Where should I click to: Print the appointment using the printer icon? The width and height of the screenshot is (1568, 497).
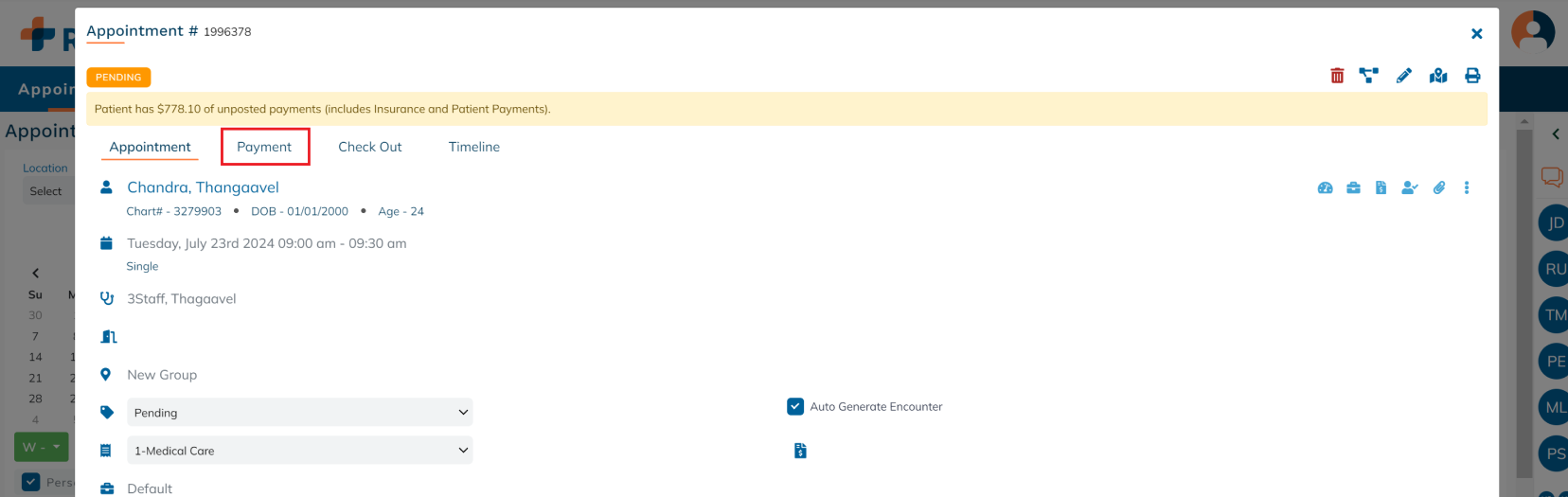point(1472,76)
